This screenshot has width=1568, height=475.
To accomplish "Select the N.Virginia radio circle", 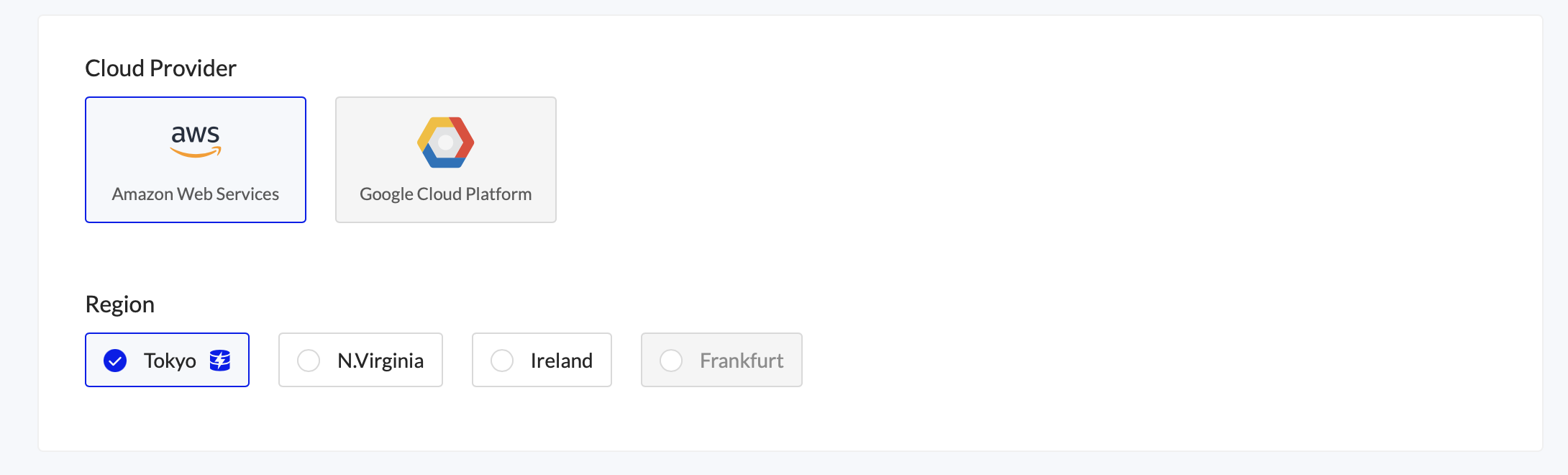I will pos(309,361).
